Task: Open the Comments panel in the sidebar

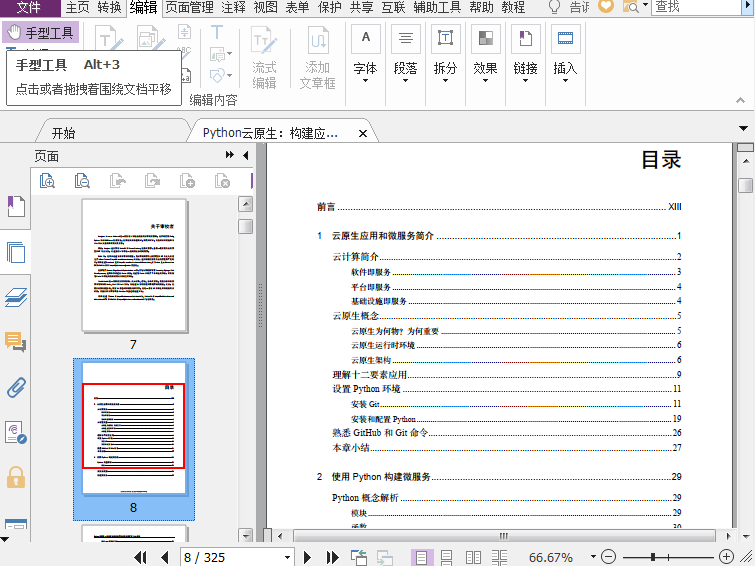Action: (15, 342)
